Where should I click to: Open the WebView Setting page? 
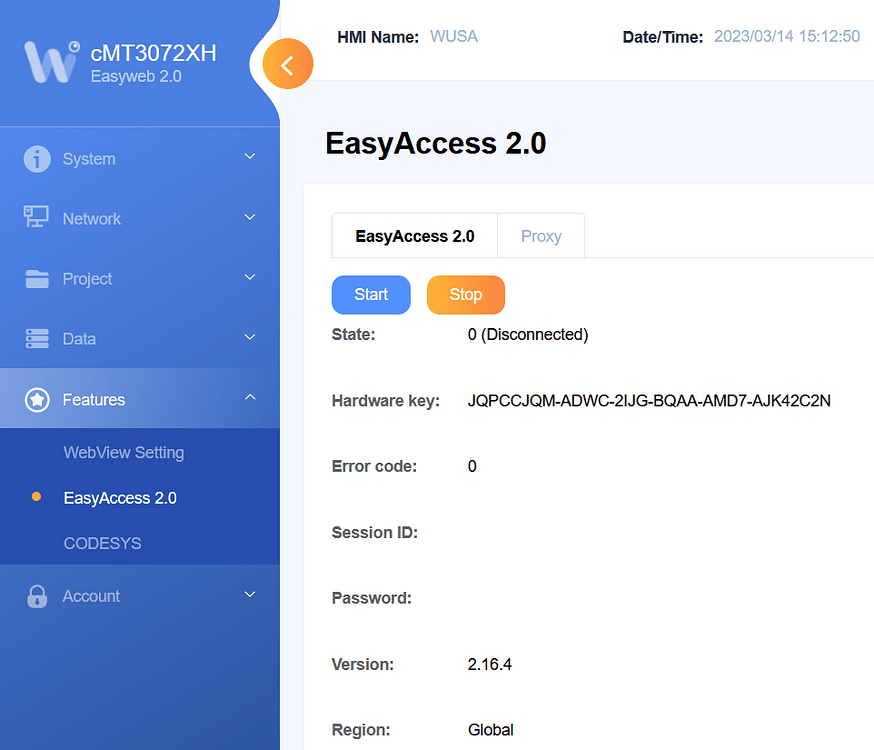click(x=123, y=452)
